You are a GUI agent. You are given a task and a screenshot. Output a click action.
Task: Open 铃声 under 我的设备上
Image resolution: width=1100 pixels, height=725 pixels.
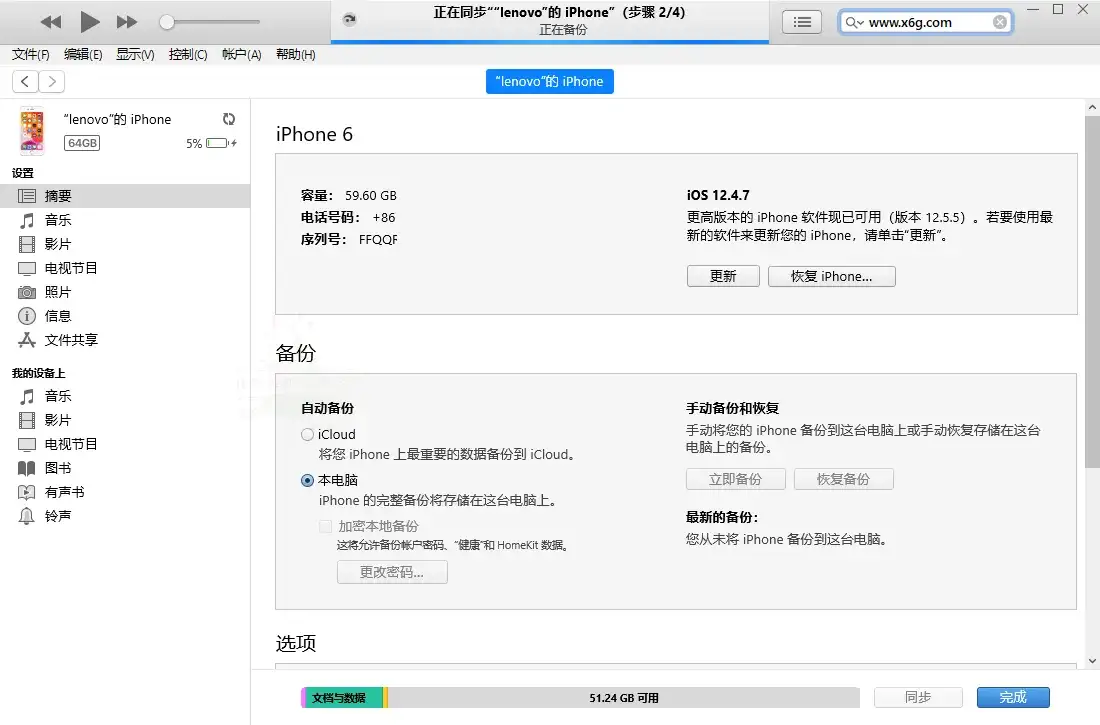tap(57, 516)
